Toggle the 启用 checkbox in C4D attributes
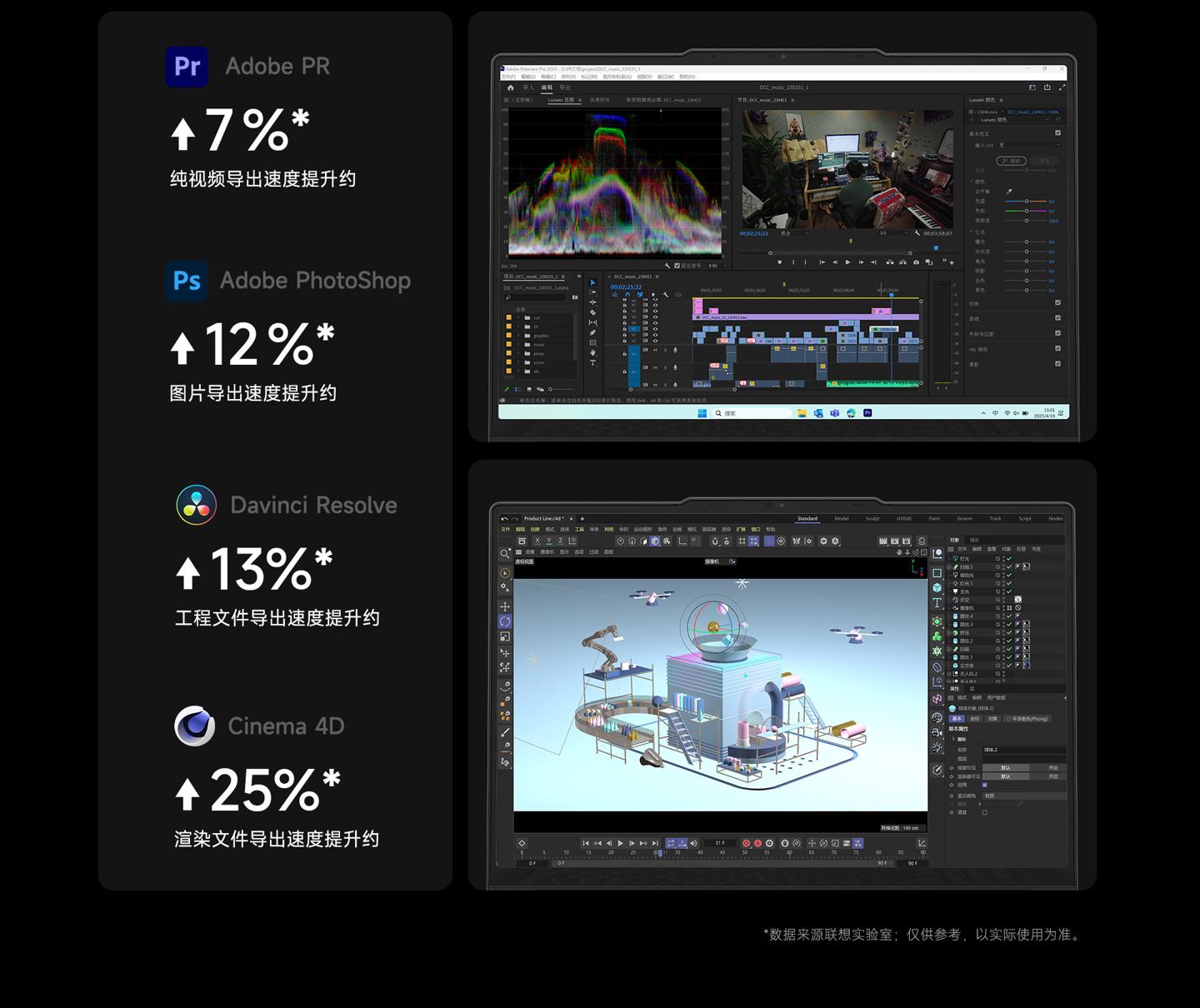Screen dimensions: 1200x1008 coord(984,785)
